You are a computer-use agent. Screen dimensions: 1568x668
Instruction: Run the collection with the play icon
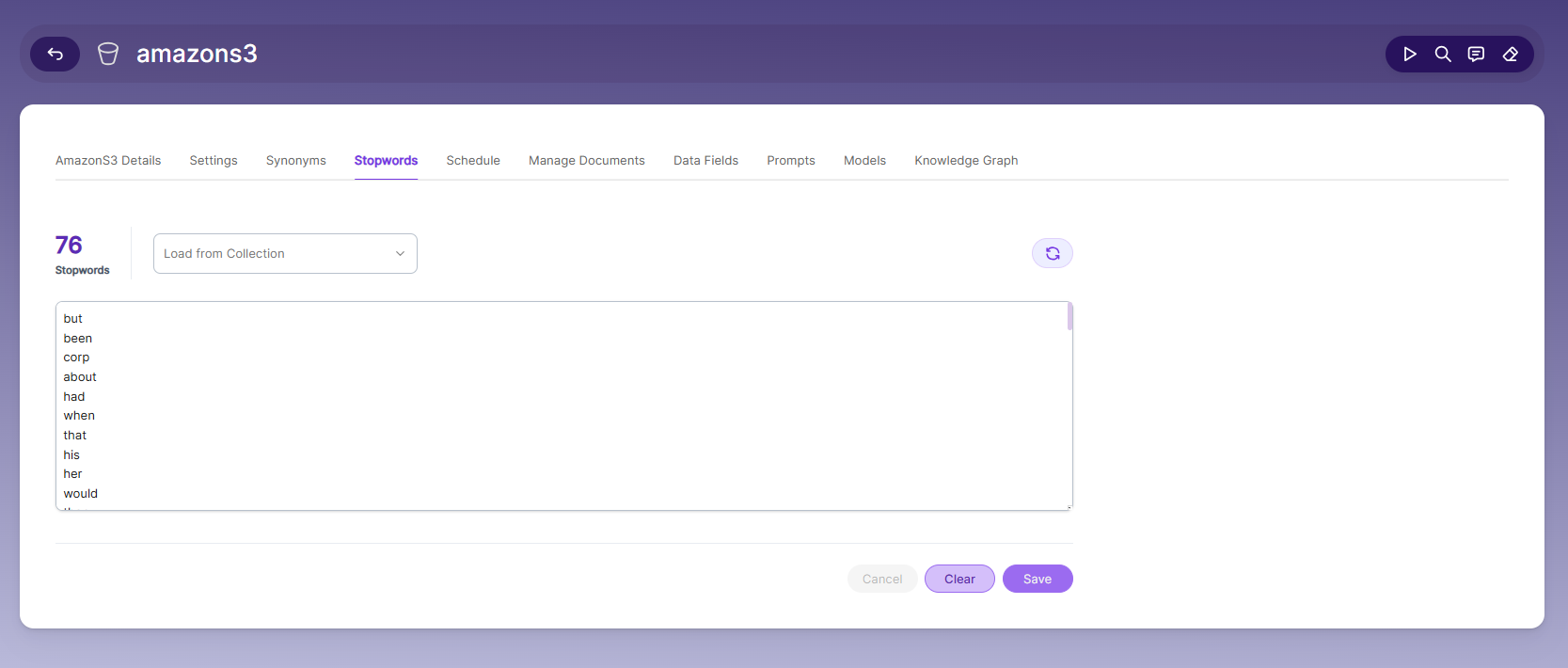pyautogui.click(x=1409, y=54)
